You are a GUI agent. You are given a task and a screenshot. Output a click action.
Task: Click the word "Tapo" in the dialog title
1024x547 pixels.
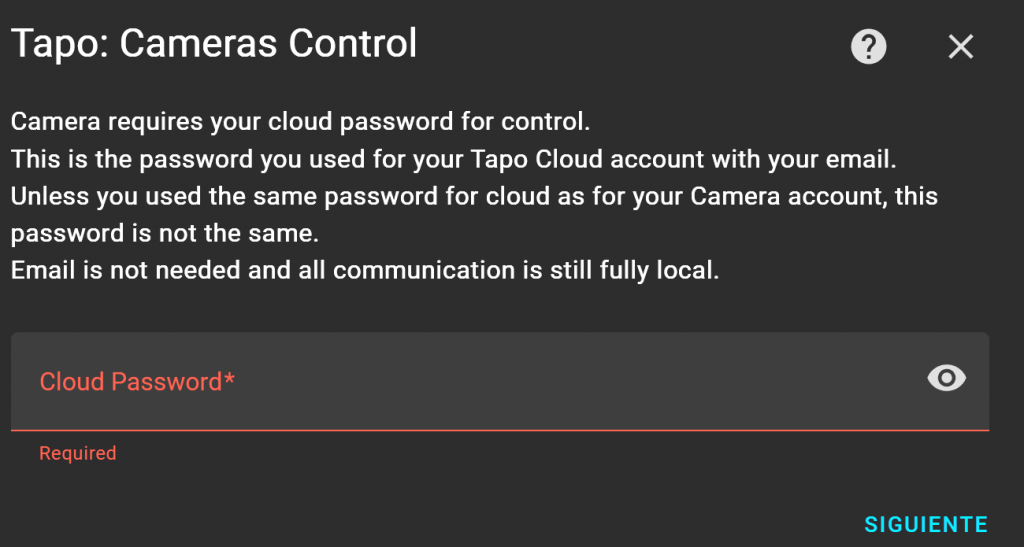[x=54, y=44]
